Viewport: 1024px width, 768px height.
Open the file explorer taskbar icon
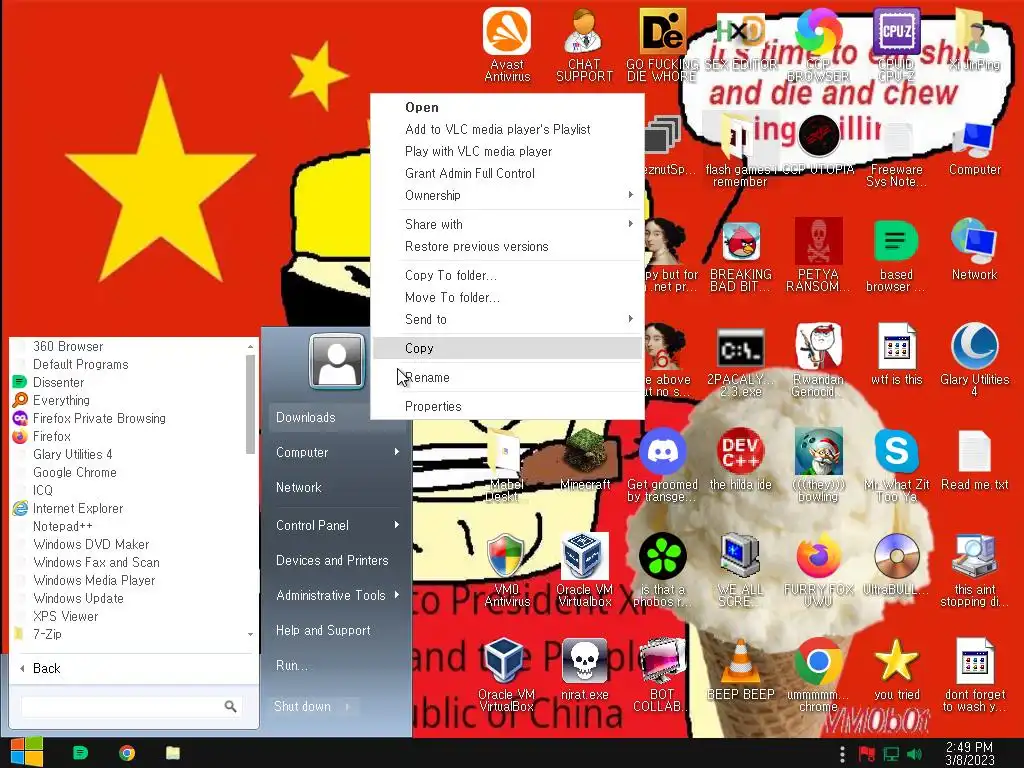click(172, 753)
